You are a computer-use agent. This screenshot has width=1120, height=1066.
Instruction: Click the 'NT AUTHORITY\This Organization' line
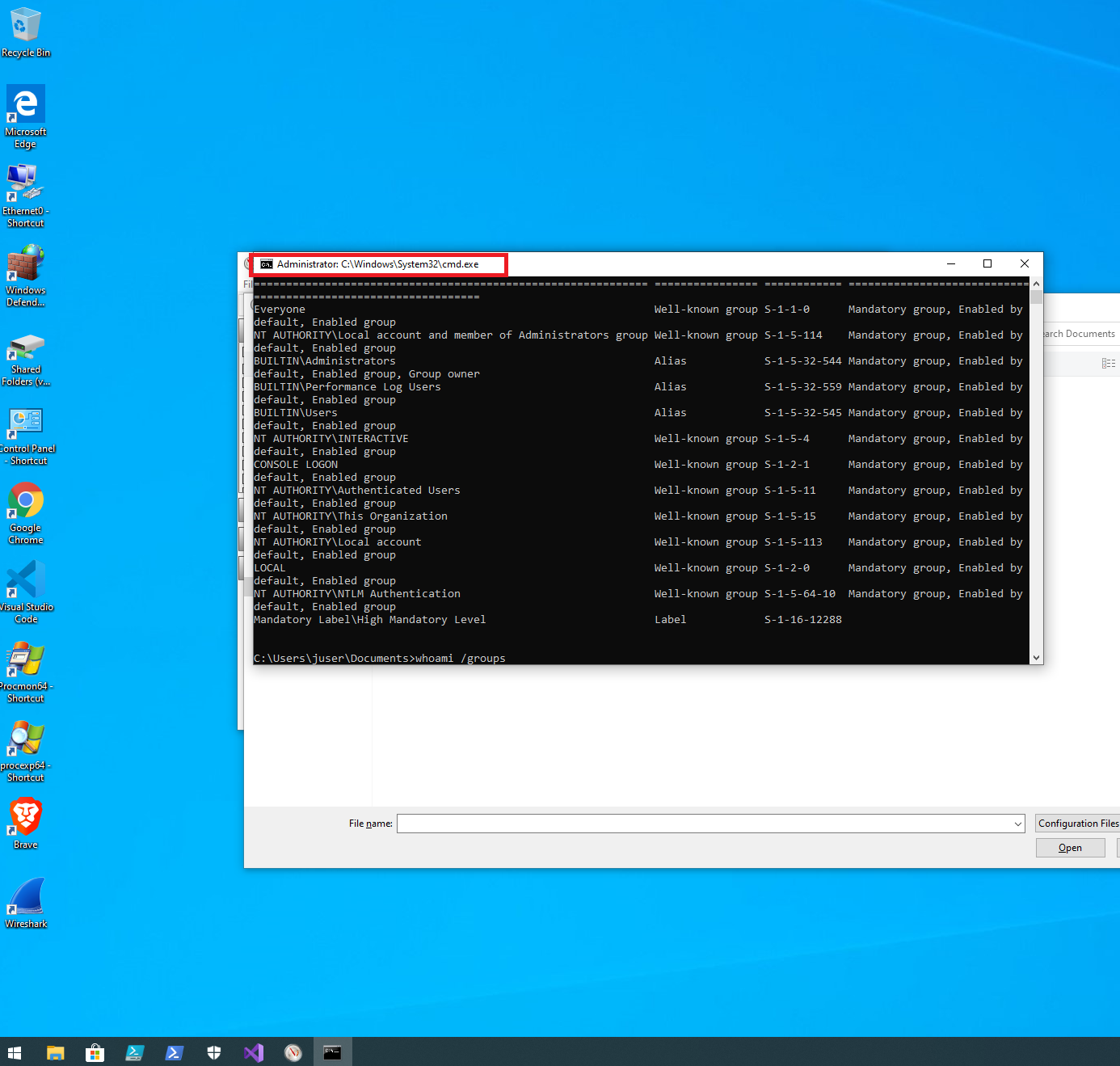(351, 516)
